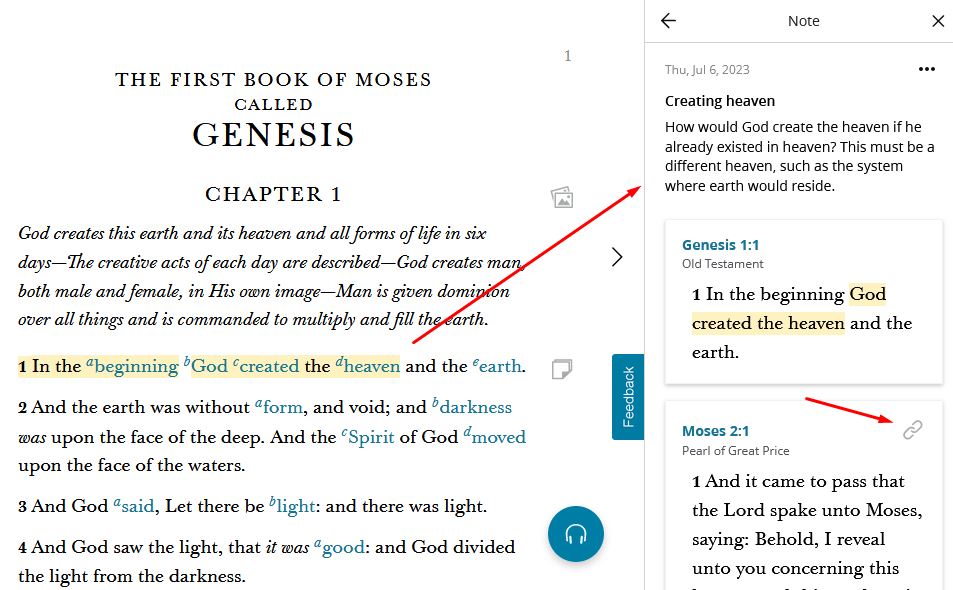This screenshot has width=953, height=590.
Task: Open the "darkness" footnote in verse 2
Action: coord(475,408)
